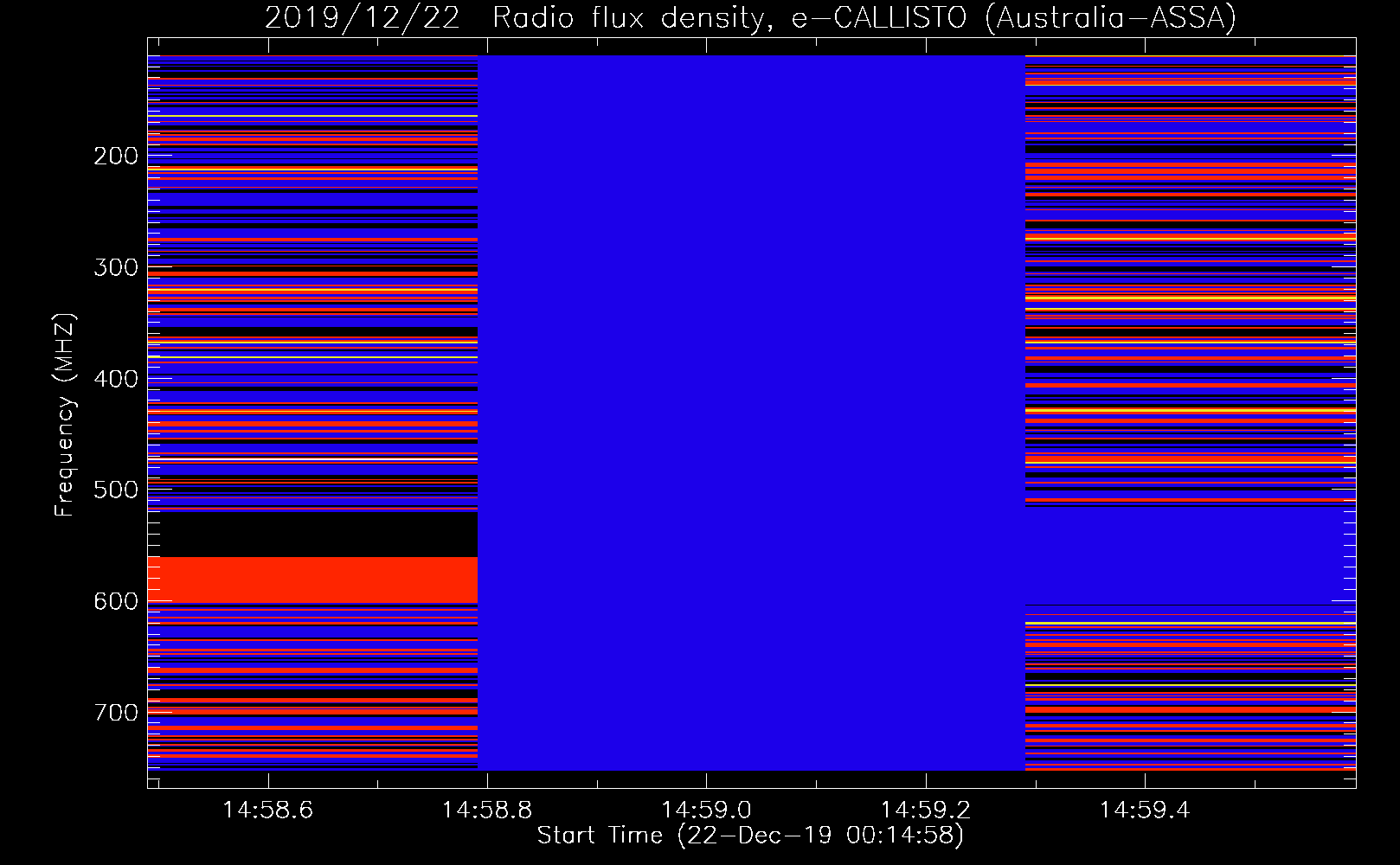
Task: Click the '14:59.4' time tick label
Action: (x=1145, y=811)
